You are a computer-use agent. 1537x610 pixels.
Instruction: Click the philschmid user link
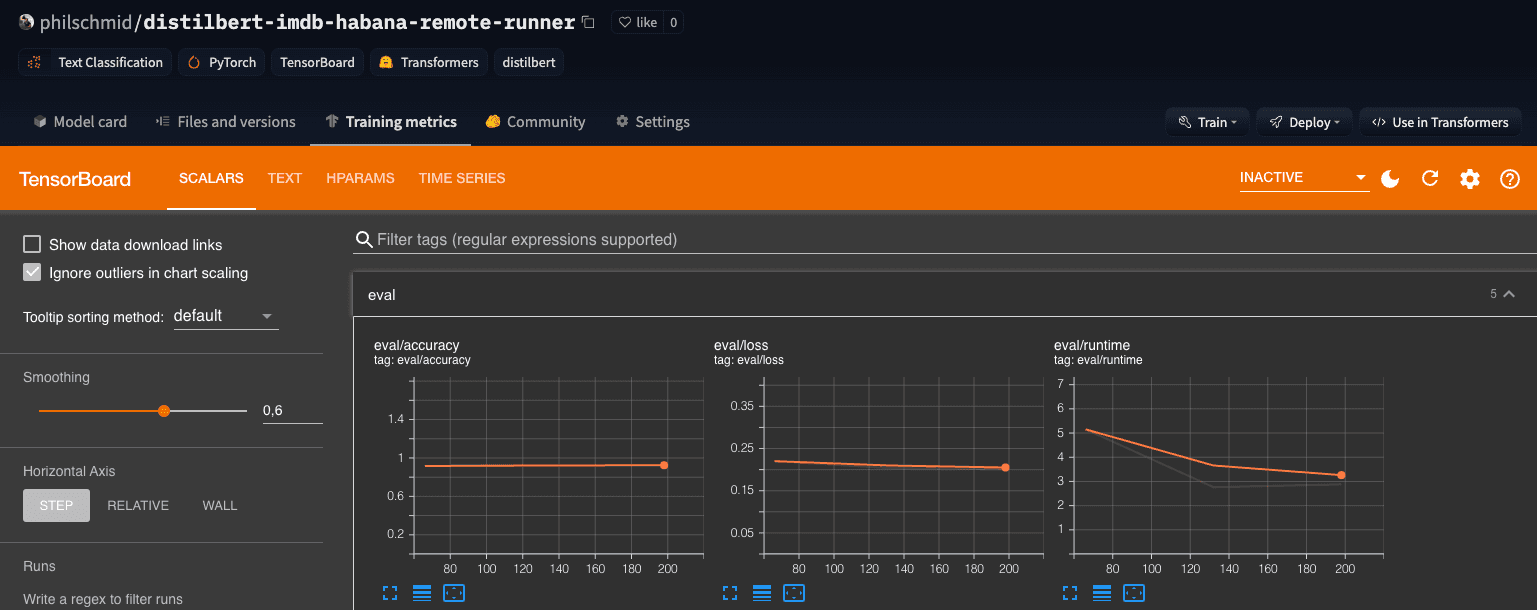click(85, 22)
